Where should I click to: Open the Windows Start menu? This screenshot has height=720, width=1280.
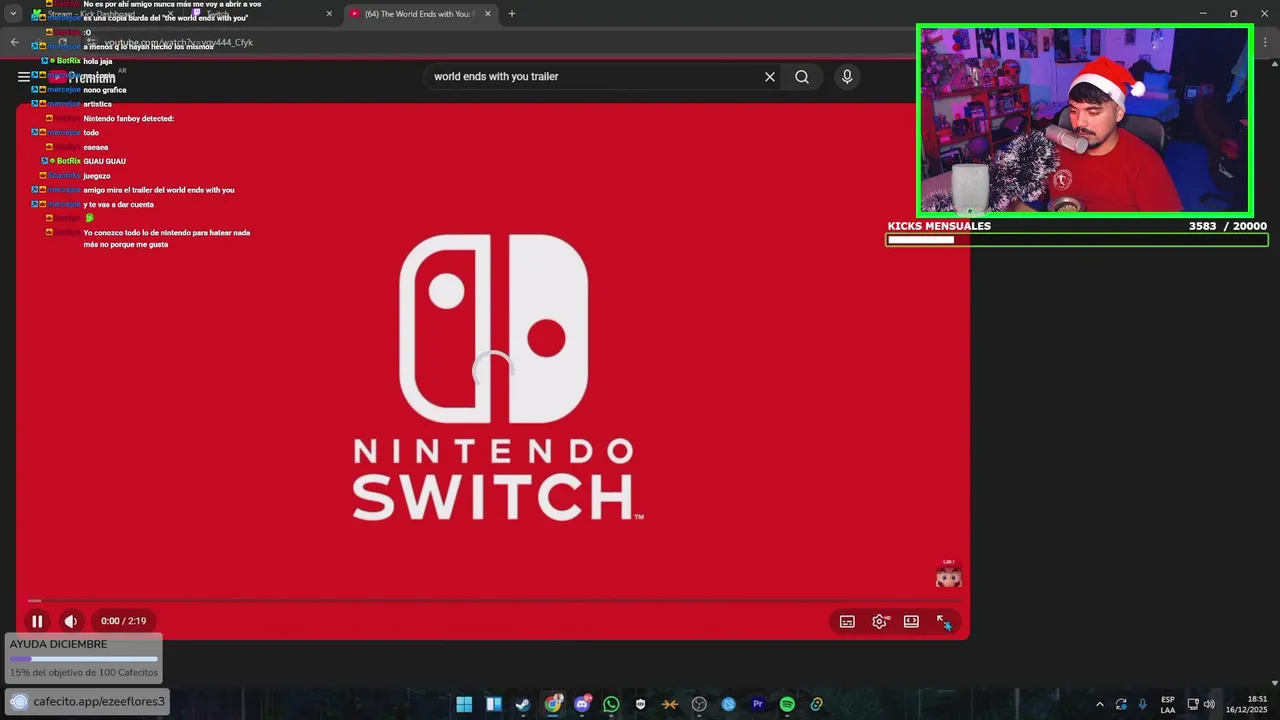point(464,704)
